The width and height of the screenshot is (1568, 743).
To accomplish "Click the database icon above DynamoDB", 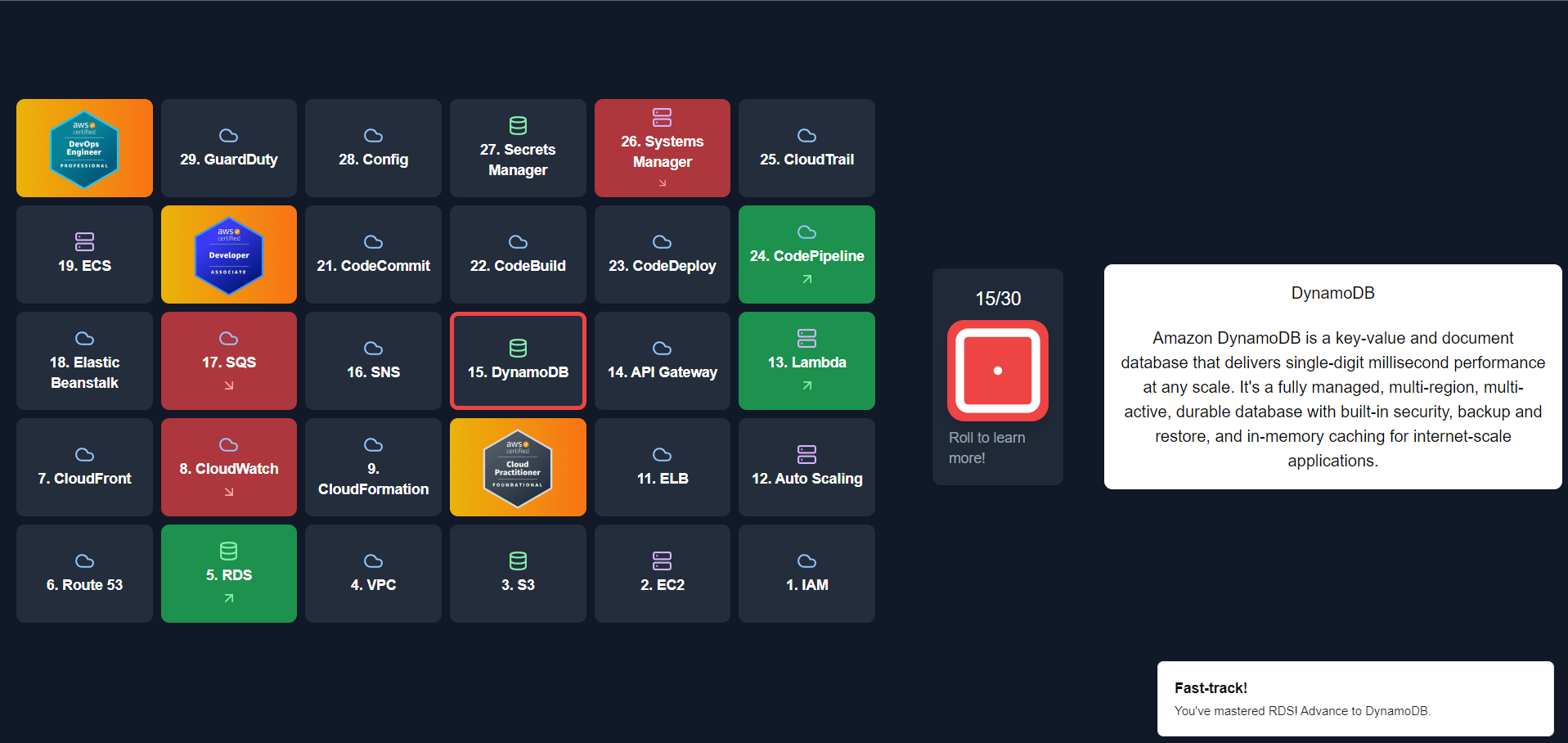I will pos(518,348).
